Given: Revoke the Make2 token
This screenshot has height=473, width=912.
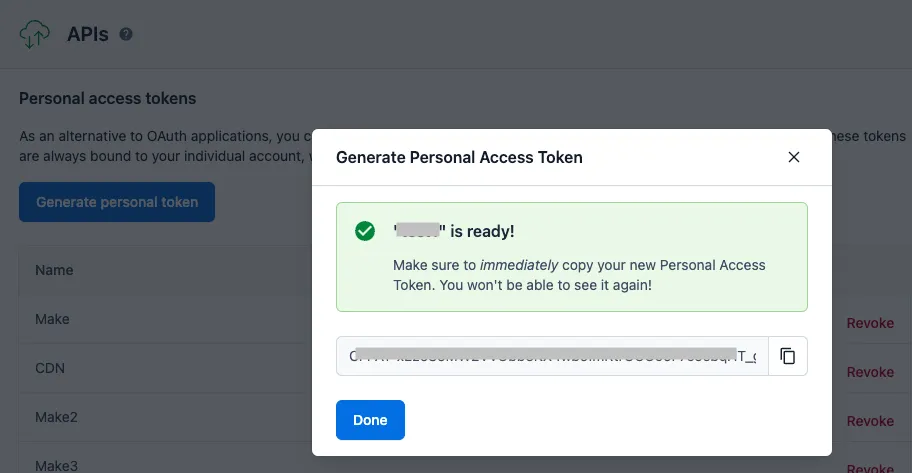Looking at the screenshot, I should click(870, 421).
